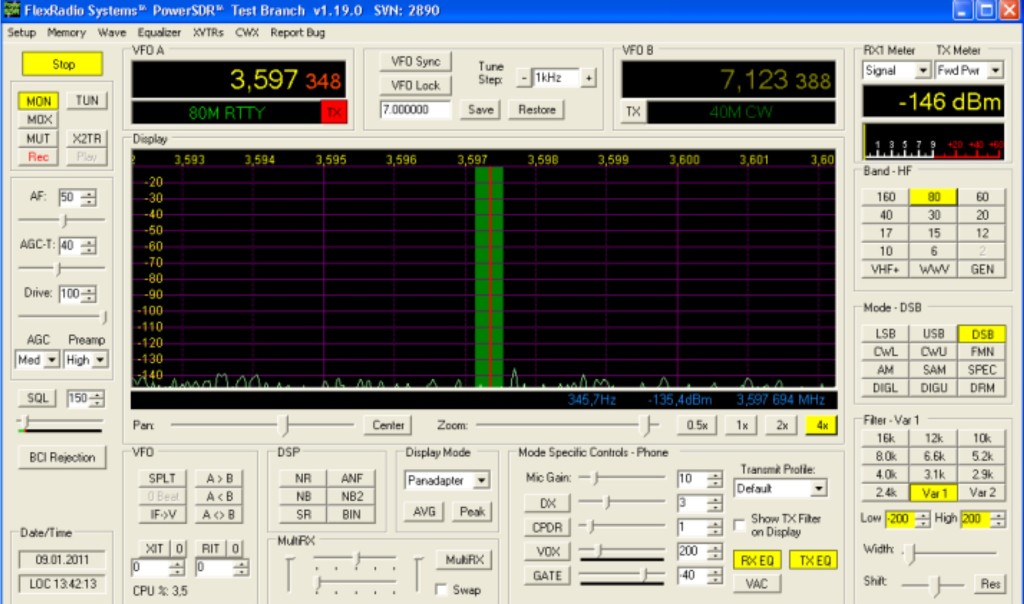Click the TX button beside VFO B

pyautogui.click(x=633, y=112)
